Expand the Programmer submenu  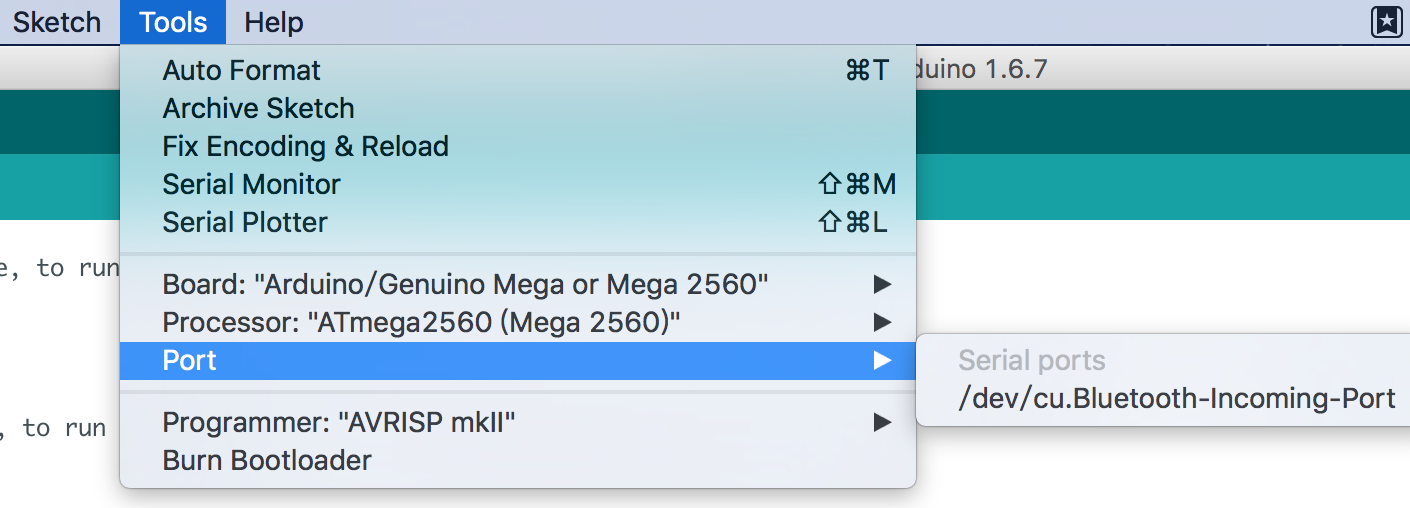(x=518, y=423)
